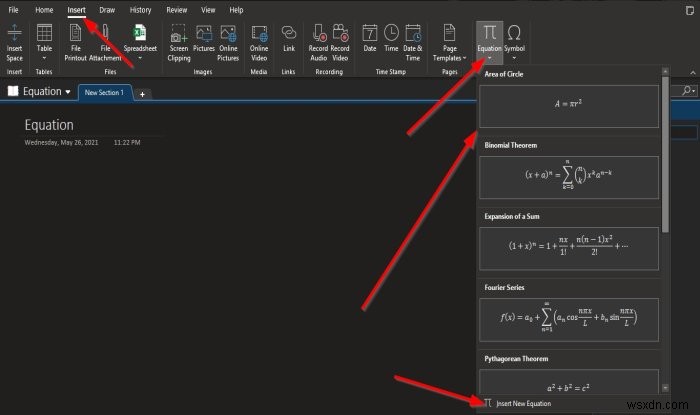Click the gallery scroll down arrow
The width and height of the screenshot is (700, 415).
point(665,388)
